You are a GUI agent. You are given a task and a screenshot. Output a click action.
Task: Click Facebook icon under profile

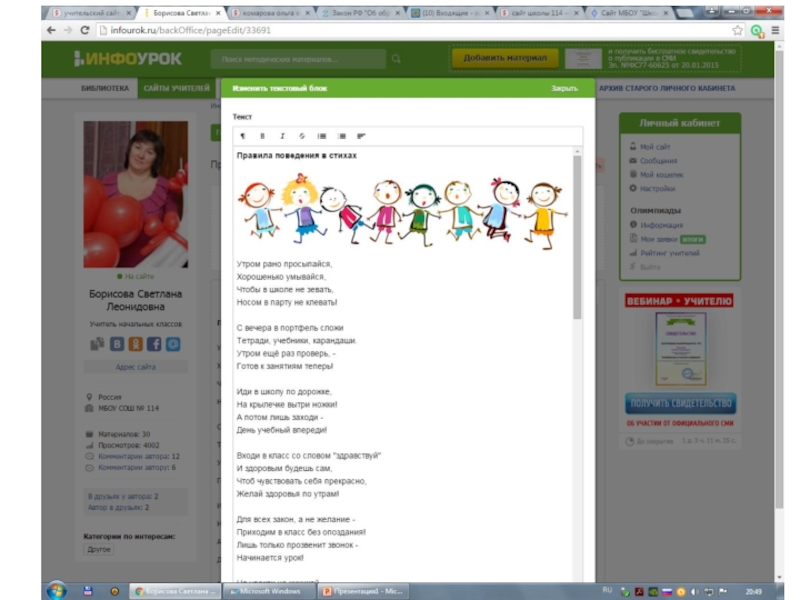(x=154, y=343)
